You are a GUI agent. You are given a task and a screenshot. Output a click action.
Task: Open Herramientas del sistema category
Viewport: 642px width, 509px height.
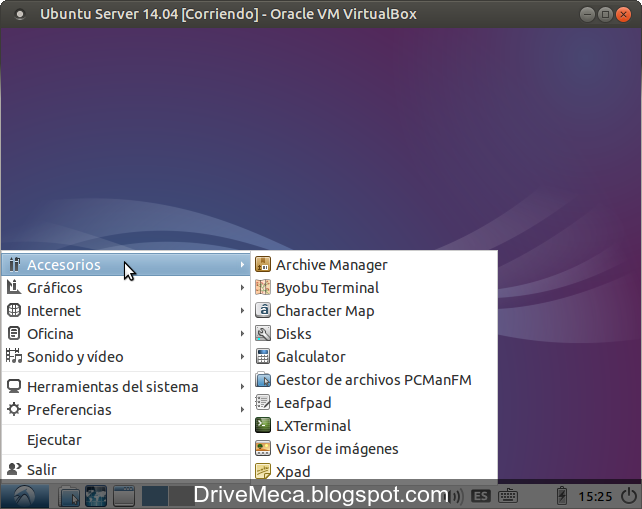coord(126,387)
